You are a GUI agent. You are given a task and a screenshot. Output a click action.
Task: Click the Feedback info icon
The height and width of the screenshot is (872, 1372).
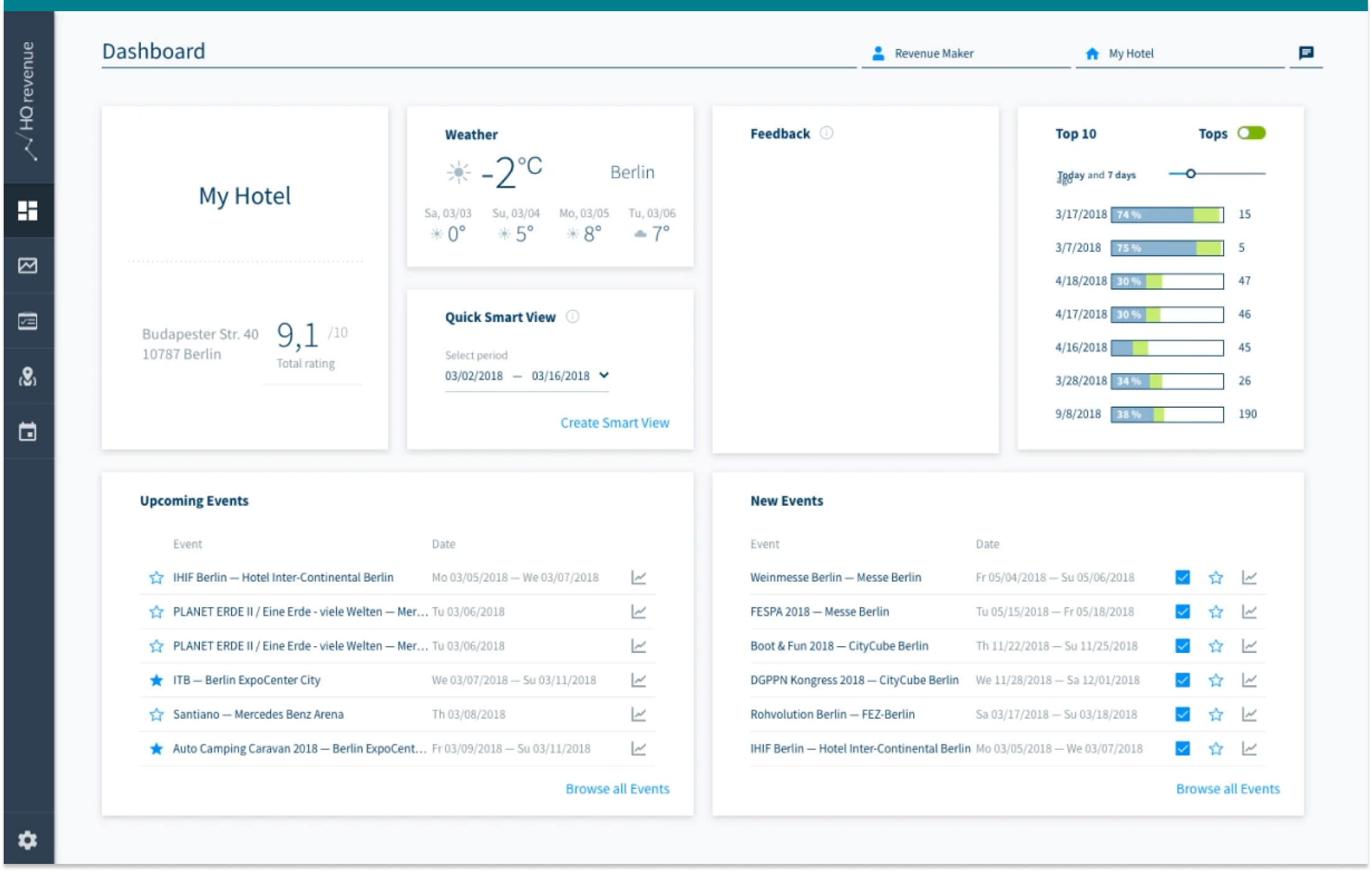pos(826,133)
